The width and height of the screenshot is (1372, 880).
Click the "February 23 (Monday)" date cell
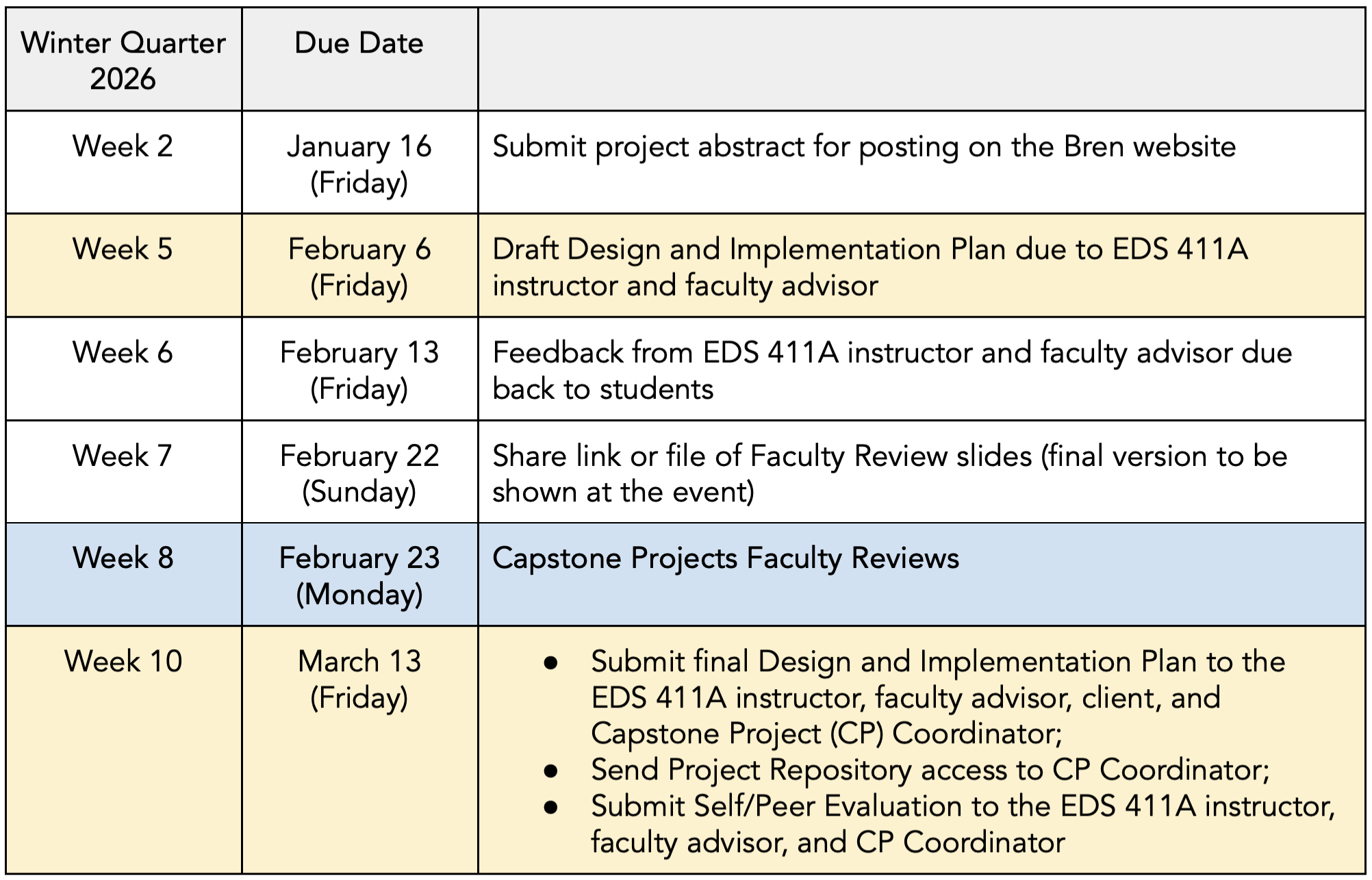click(x=359, y=575)
